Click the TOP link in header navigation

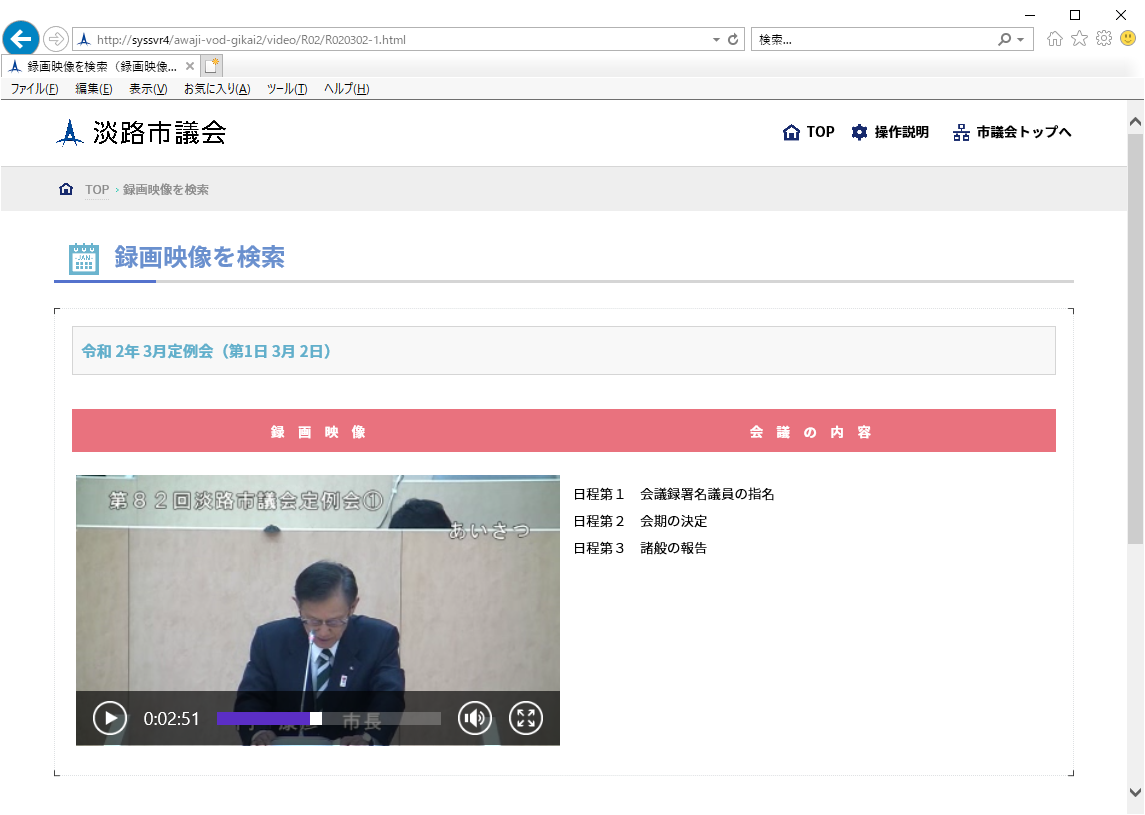808,132
